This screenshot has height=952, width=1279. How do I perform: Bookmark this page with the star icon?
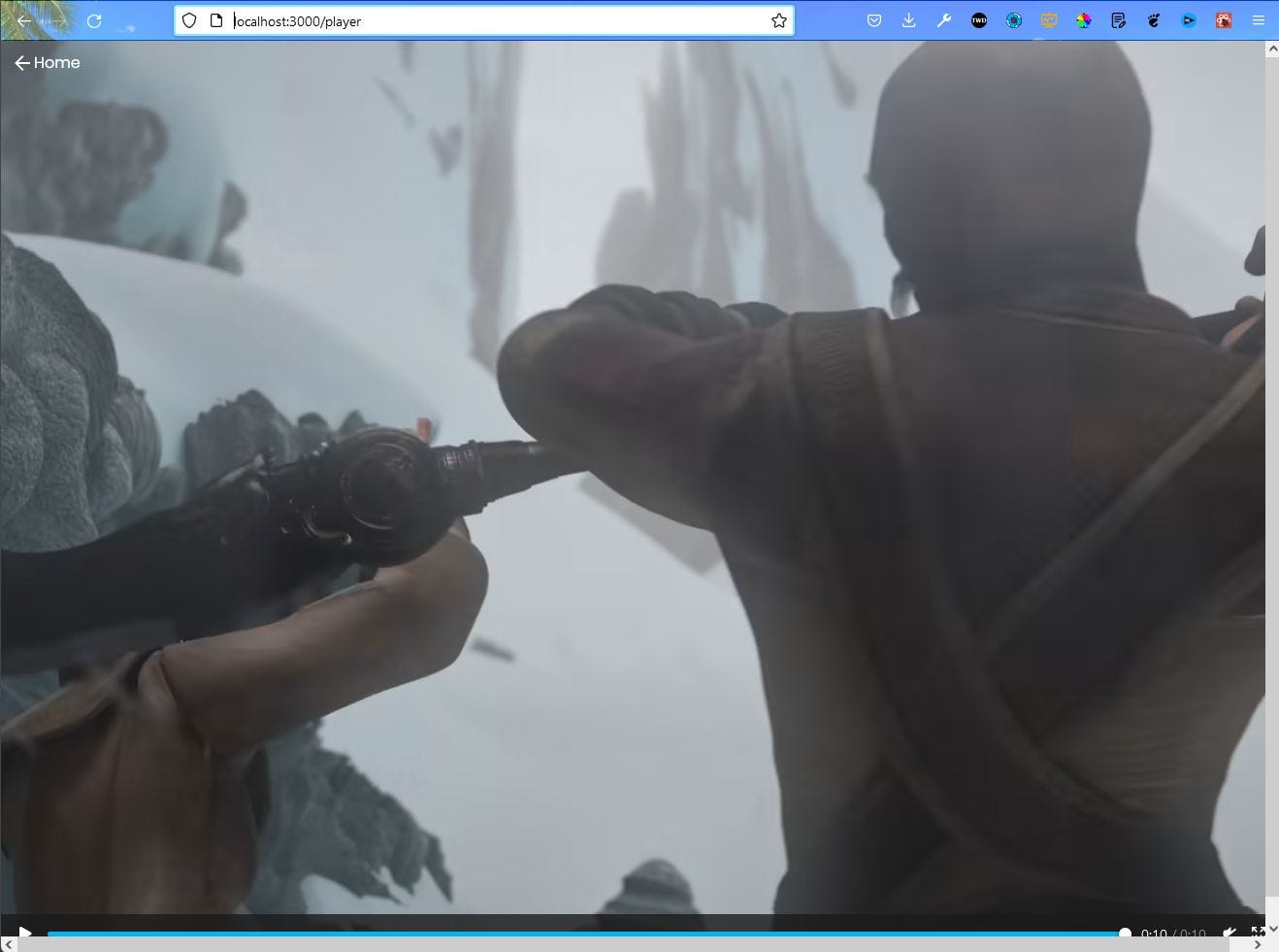tap(778, 20)
